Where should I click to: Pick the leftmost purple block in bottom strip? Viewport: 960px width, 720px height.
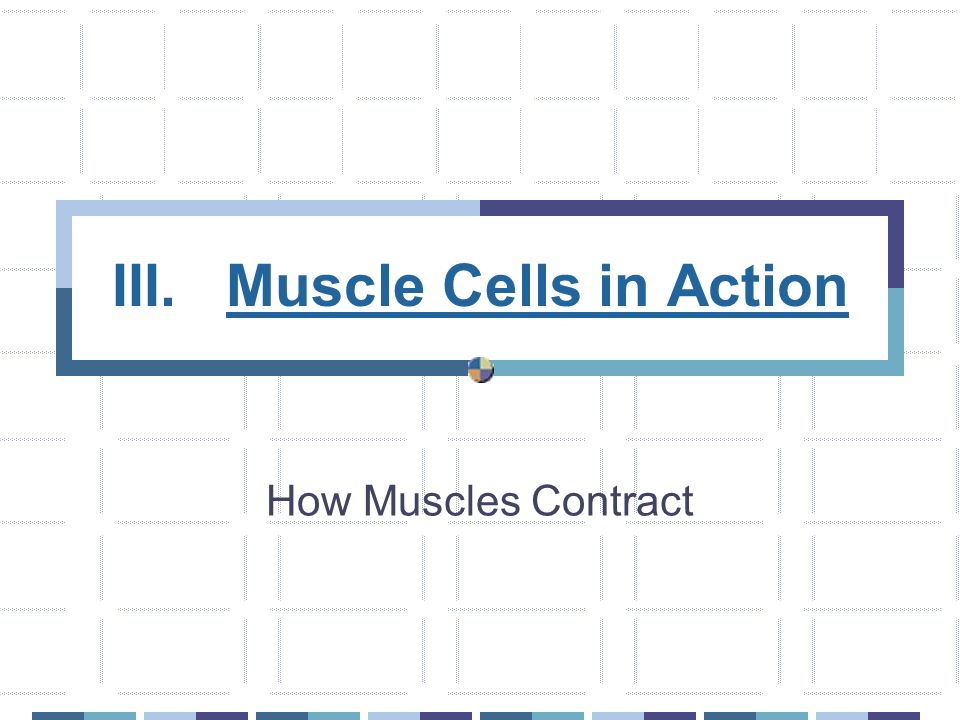point(222,716)
